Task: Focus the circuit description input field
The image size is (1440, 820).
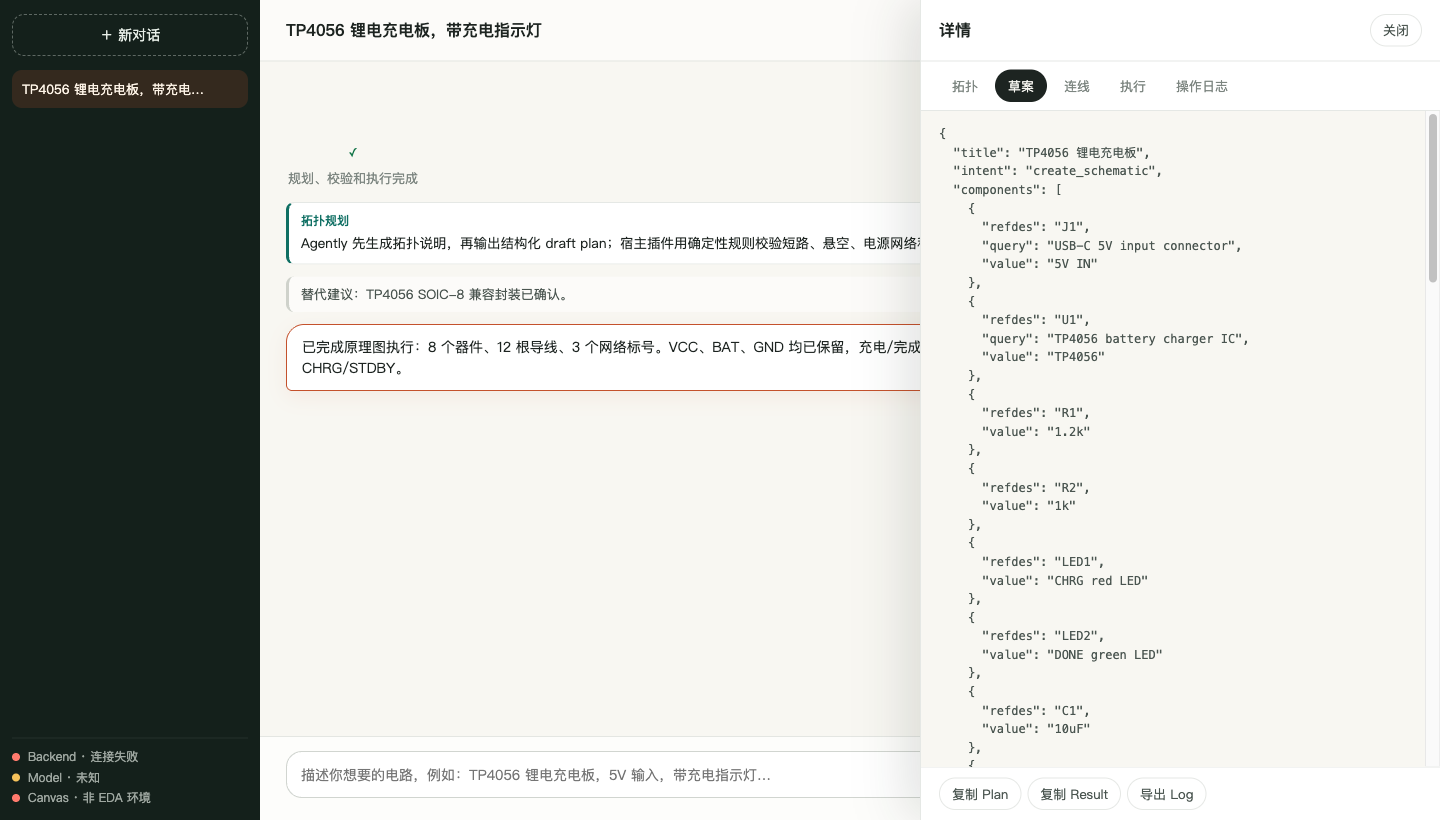Action: tap(603, 775)
